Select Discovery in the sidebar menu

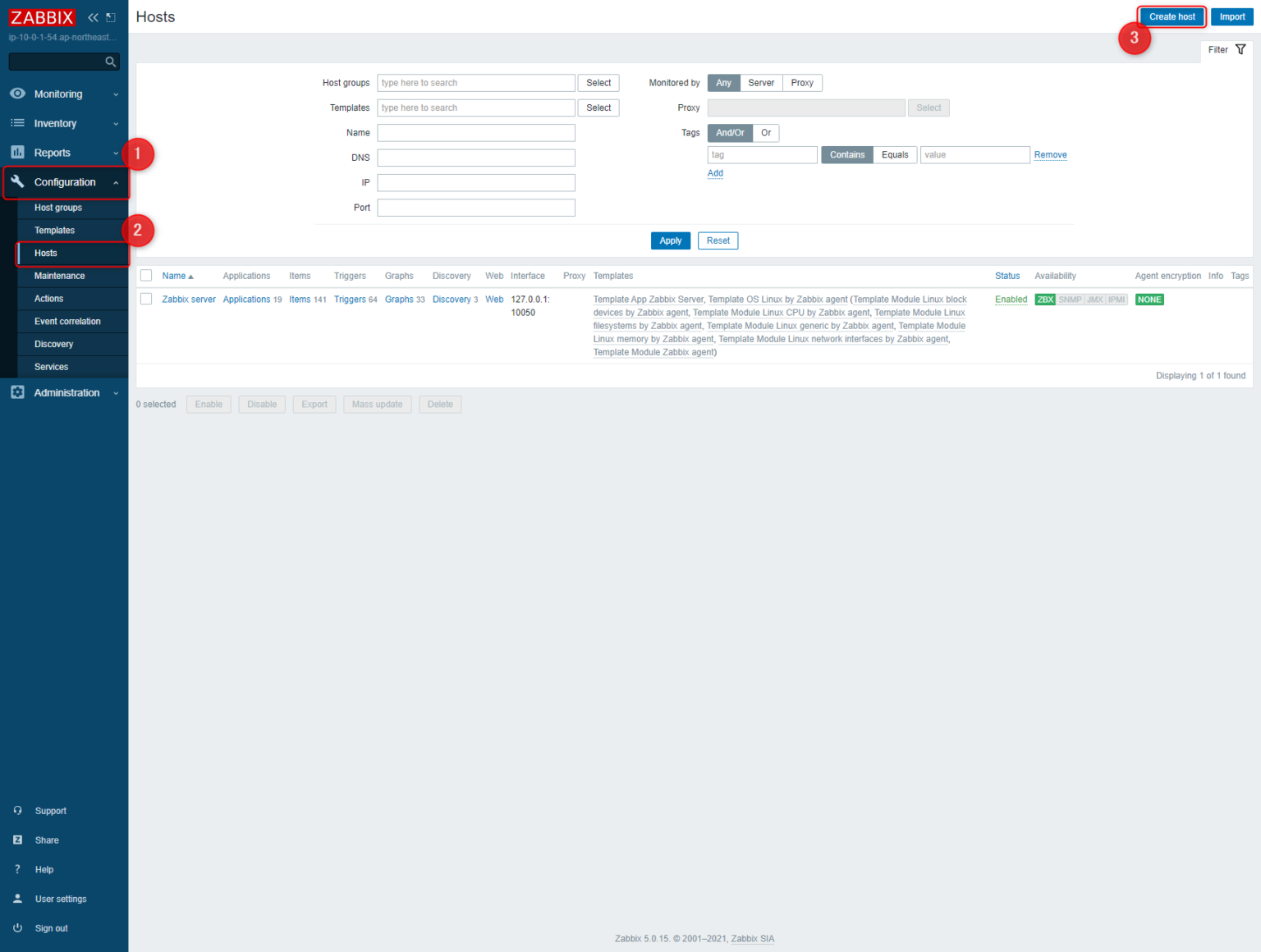53,344
